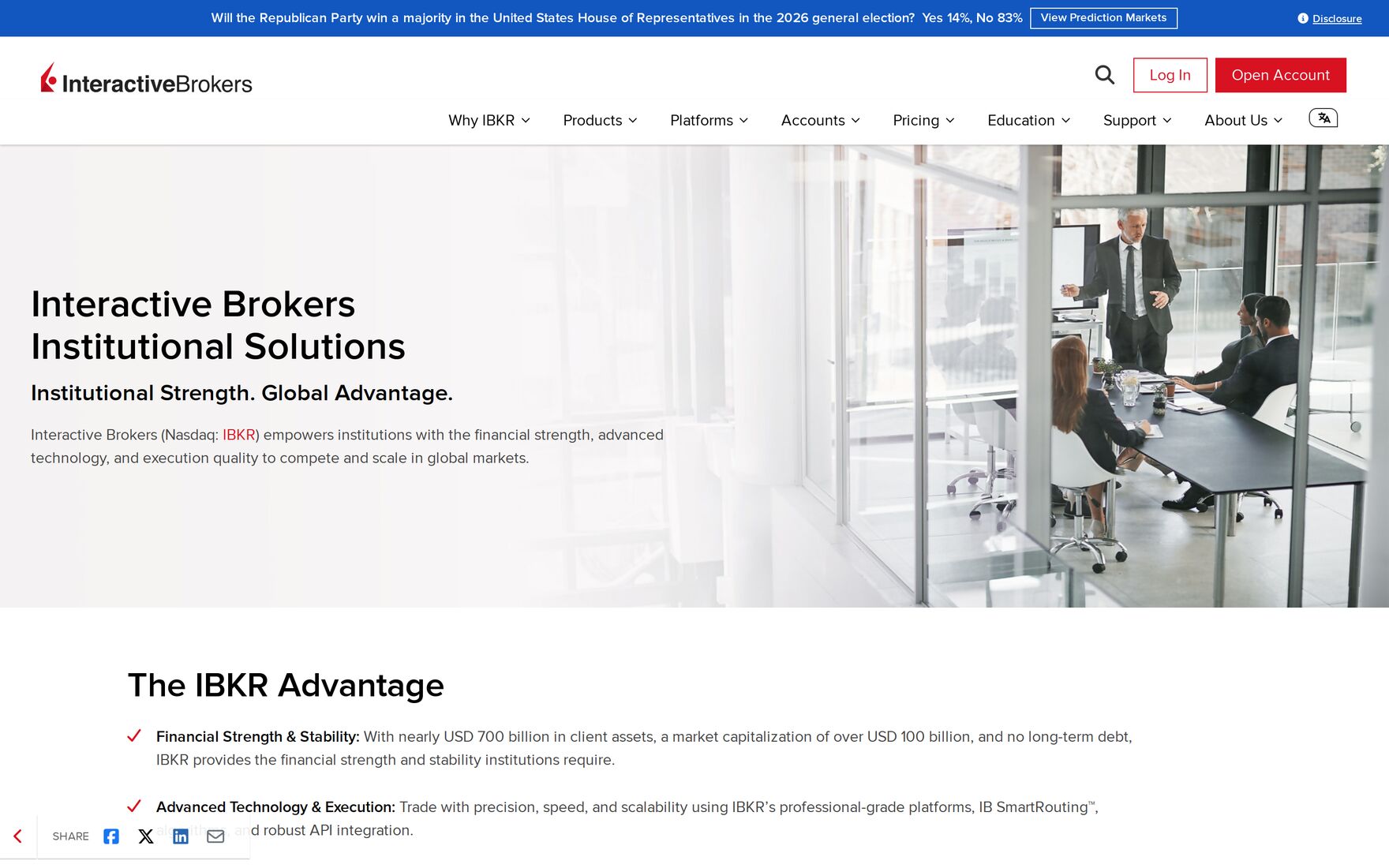Screen dimensions: 1389x868
Task: Click the Republican Party prediction banner text
Action: 616,18
